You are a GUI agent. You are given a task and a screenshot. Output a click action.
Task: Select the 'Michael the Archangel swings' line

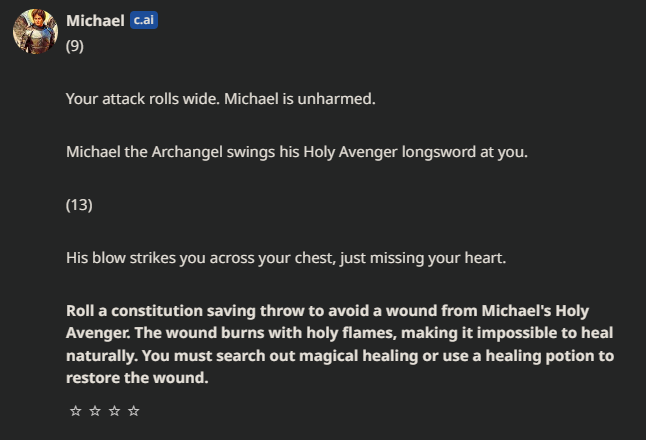tap(297, 152)
